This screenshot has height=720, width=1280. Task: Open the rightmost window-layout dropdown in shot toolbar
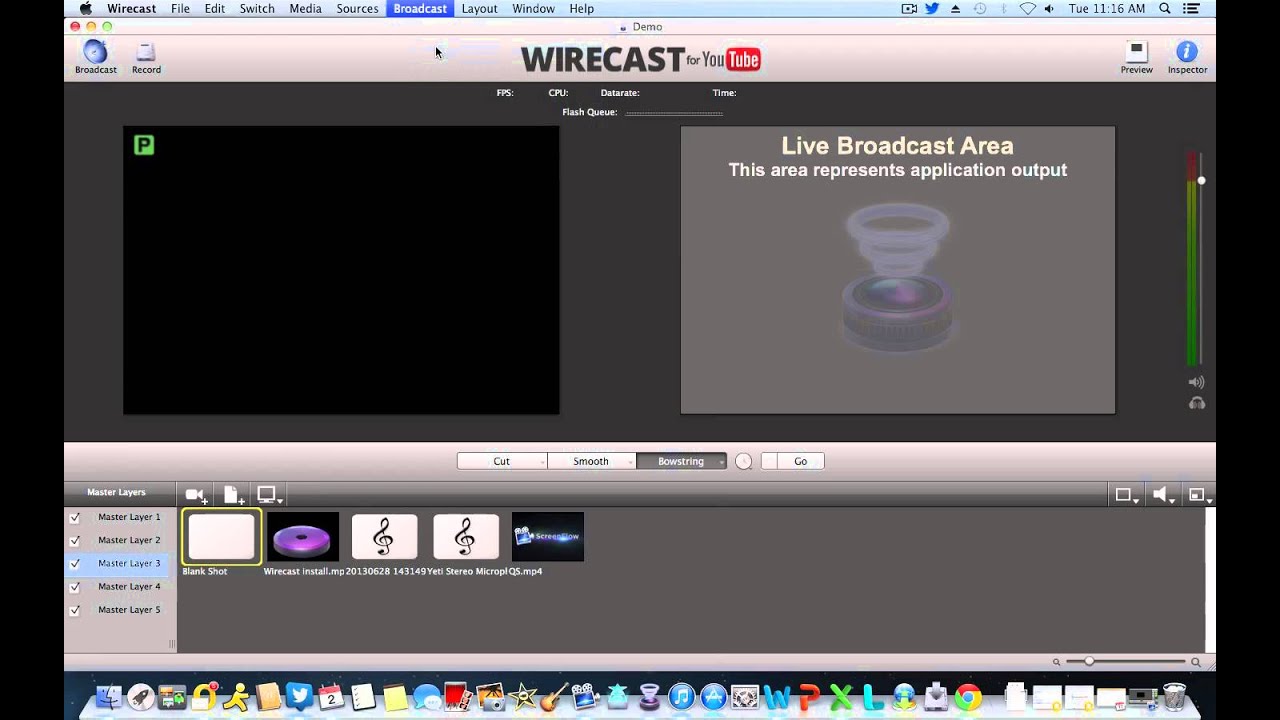click(1199, 495)
